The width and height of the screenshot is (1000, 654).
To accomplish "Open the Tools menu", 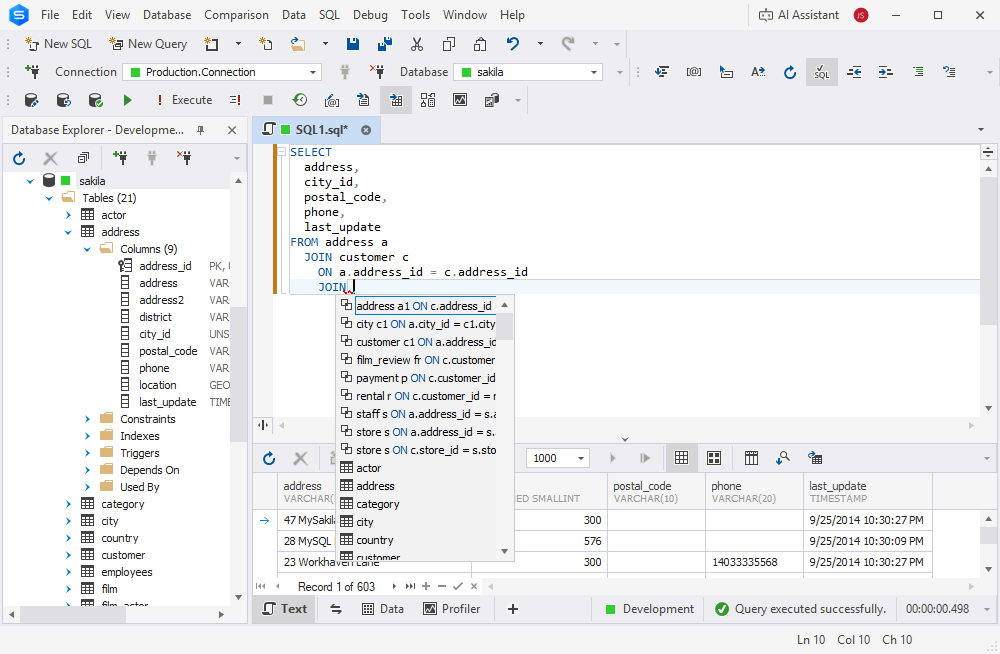I will 415,15.
